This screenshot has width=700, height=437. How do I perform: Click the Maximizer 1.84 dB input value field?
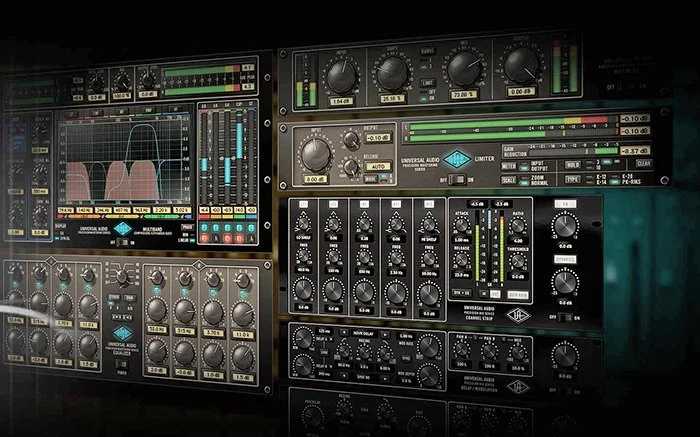(341, 102)
